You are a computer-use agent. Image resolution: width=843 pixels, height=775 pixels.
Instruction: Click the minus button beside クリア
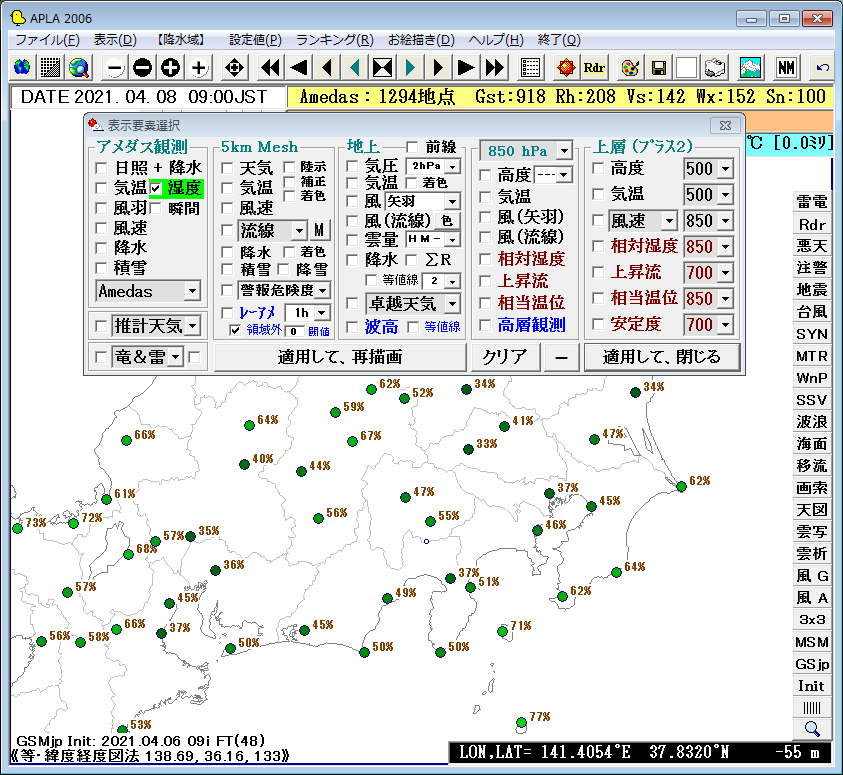[561, 357]
